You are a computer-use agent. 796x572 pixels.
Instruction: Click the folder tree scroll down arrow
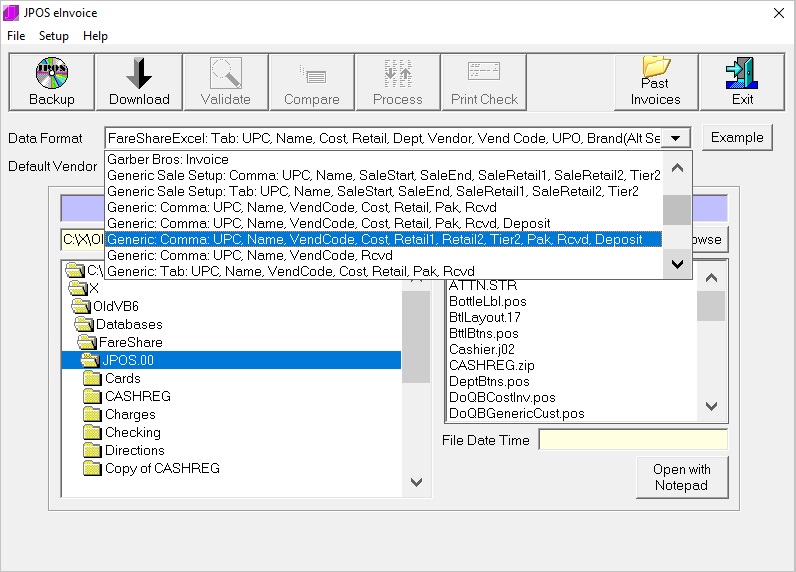(x=416, y=482)
